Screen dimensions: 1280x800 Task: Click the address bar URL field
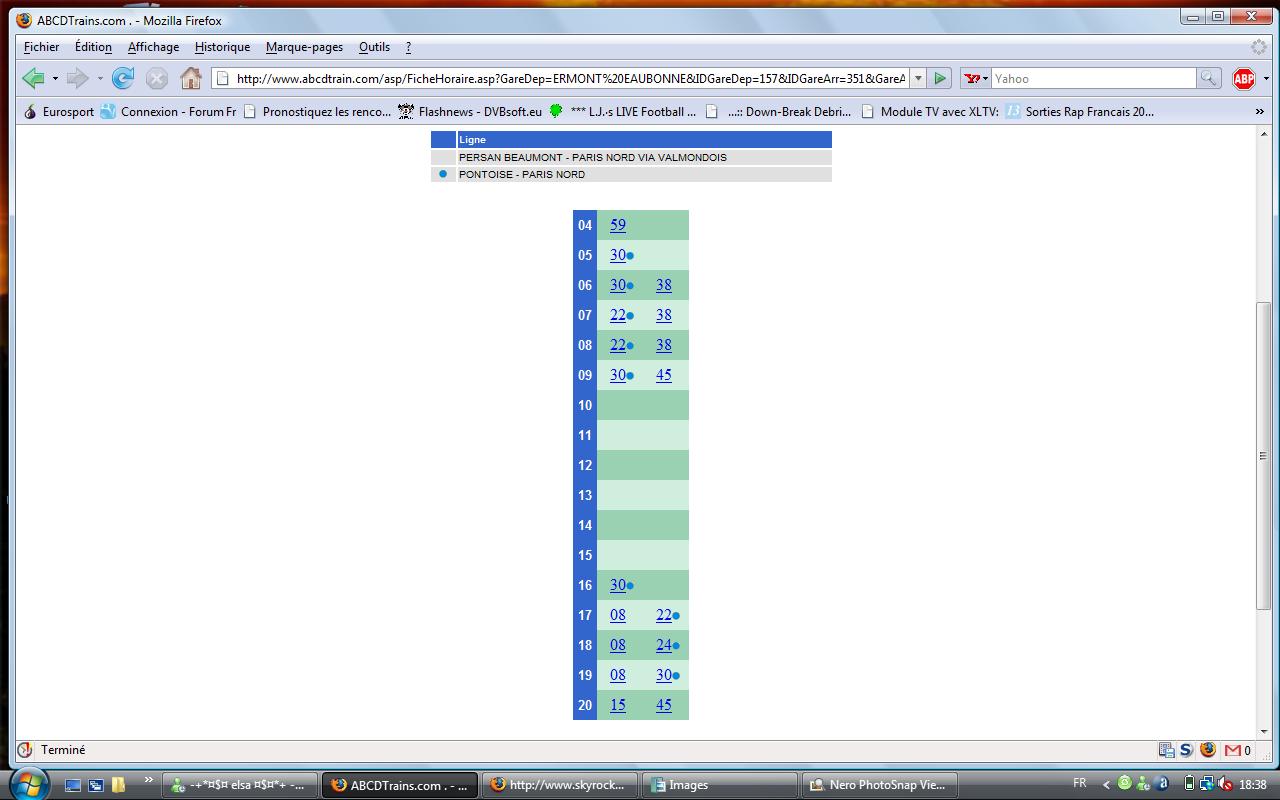pos(570,78)
